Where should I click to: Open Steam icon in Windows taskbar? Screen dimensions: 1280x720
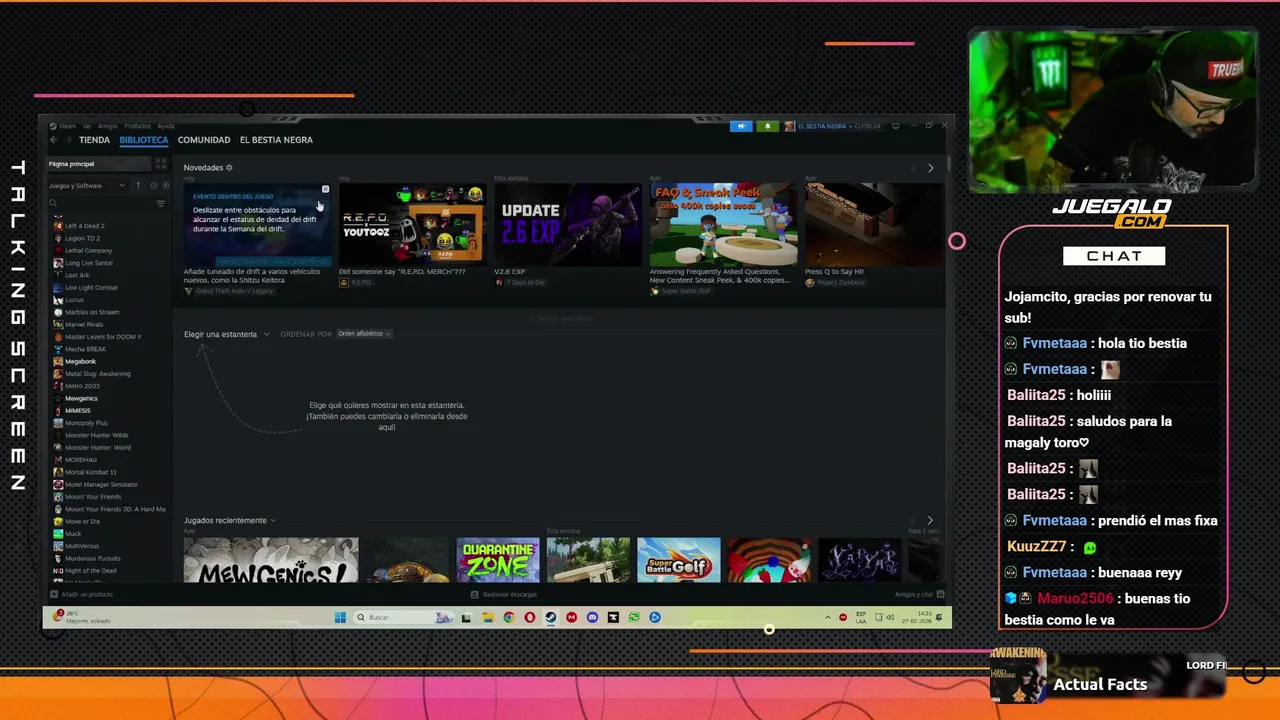[x=550, y=617]
